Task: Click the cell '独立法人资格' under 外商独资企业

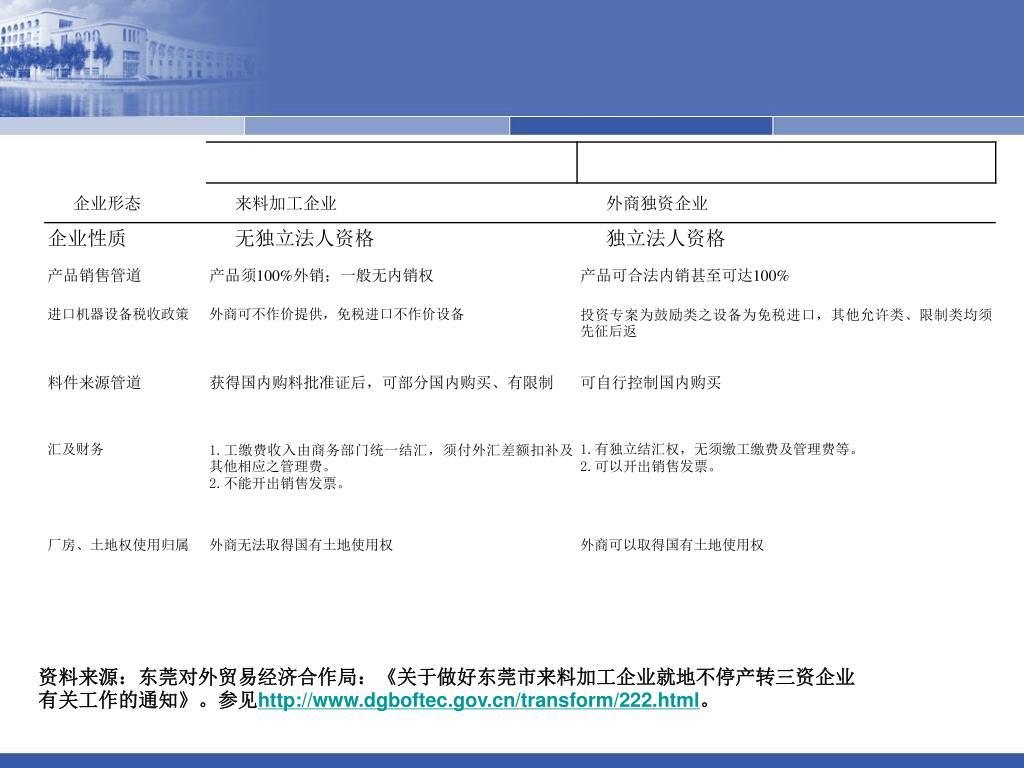Action: click(x=665, y=238)
